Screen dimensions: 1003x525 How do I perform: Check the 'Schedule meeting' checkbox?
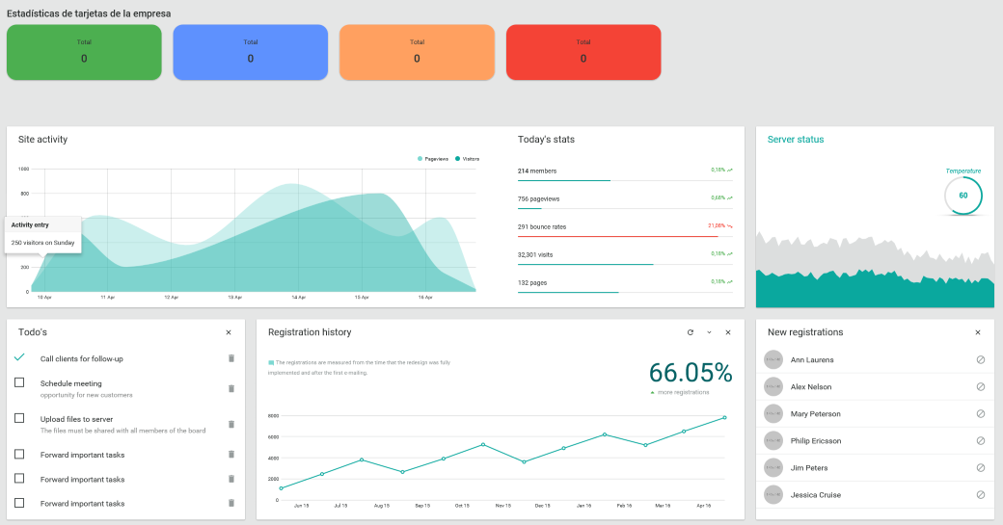[x=19, y=382]
